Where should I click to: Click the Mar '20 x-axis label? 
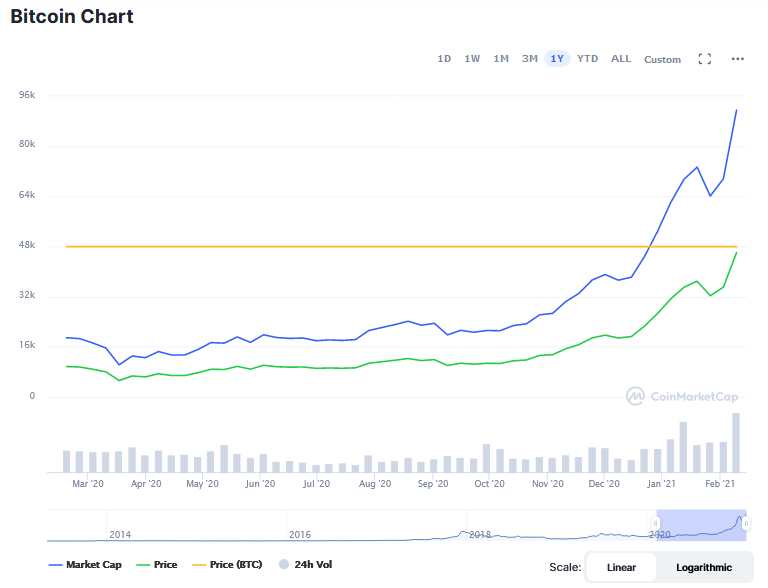(x=88, y=484)
